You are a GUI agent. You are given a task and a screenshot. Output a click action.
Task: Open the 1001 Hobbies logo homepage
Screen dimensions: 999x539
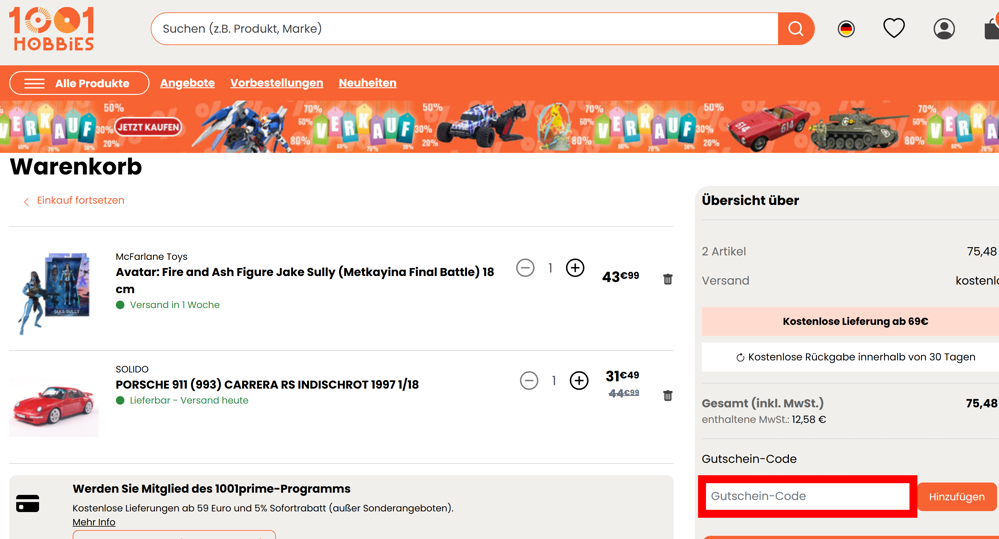52,29
